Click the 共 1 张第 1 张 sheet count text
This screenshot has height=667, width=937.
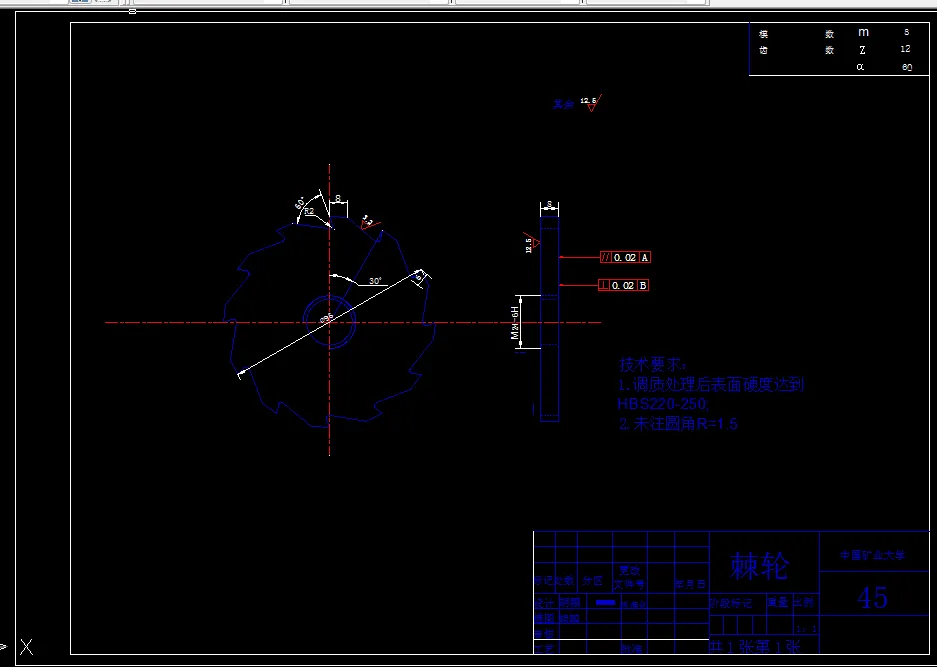pyautogui.click(x=754, y=647)
